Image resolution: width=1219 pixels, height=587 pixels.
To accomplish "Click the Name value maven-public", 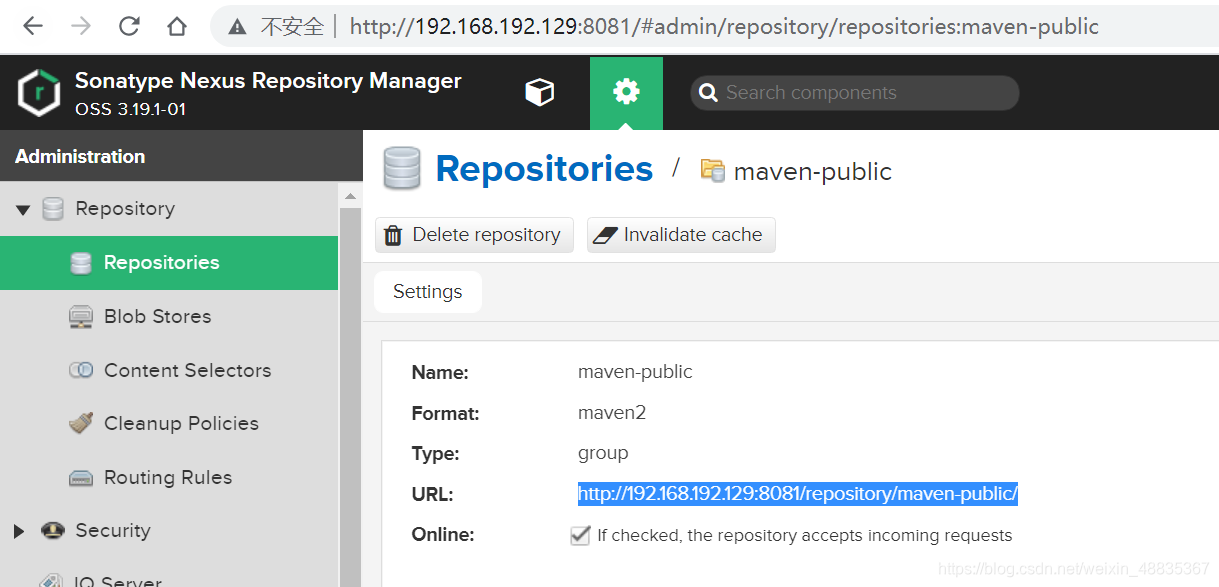I will [x=635, y=372].
